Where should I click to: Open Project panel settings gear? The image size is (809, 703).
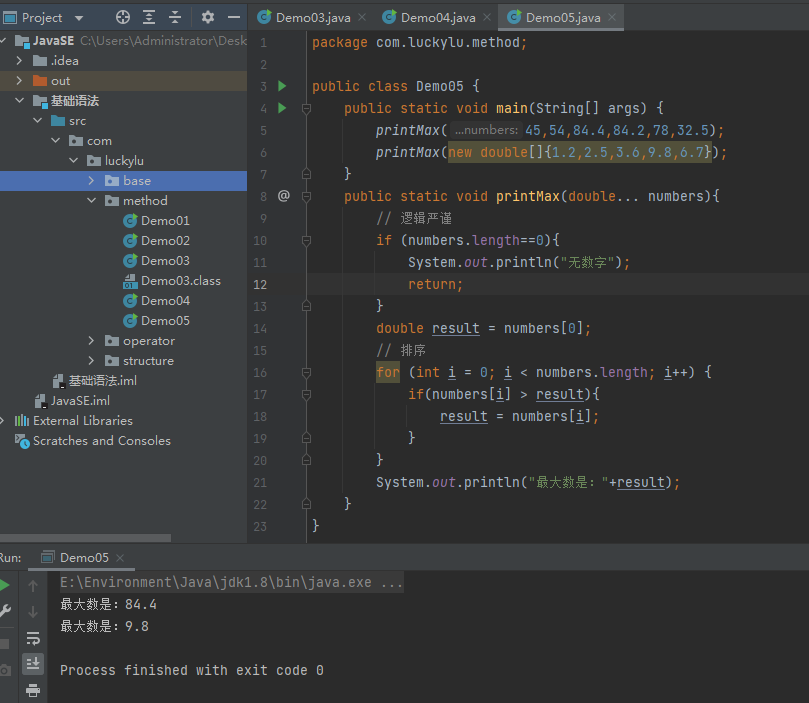208,17
